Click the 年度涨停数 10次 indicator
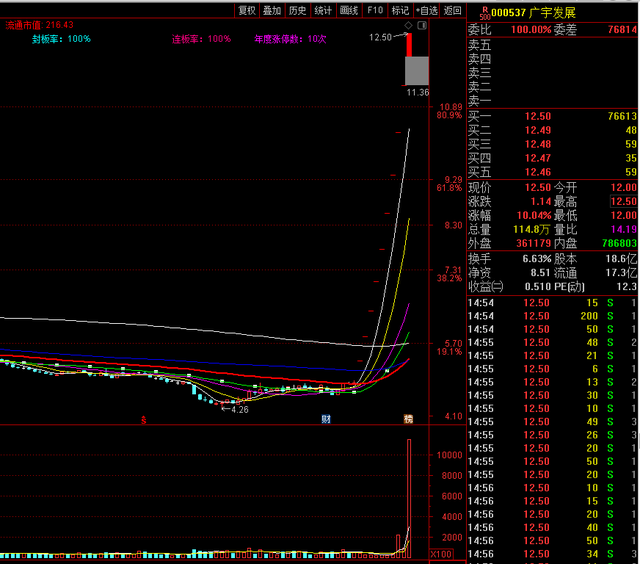 click(x=290, y=39)
